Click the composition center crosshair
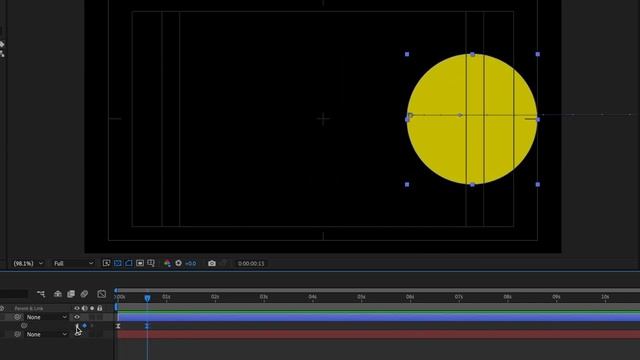Viewport: 640px width, 360px height. click(323, 119)
